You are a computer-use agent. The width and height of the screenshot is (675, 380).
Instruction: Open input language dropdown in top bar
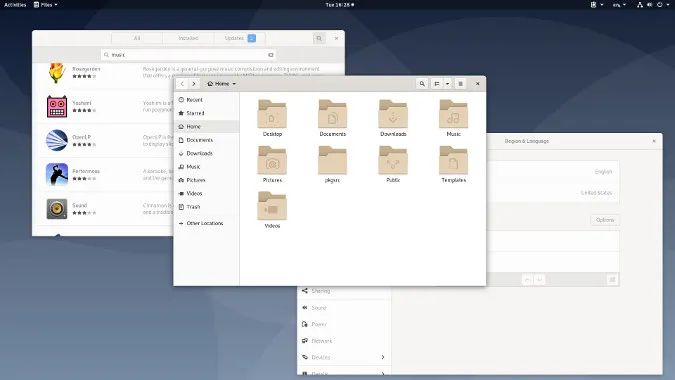[619, 5]
